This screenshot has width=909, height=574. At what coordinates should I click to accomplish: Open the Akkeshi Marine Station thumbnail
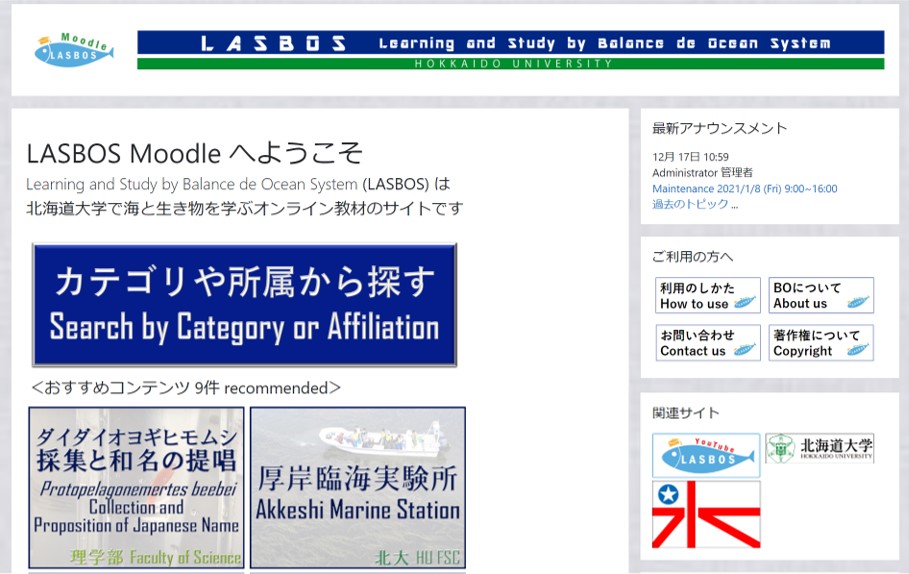coord(358,487)
